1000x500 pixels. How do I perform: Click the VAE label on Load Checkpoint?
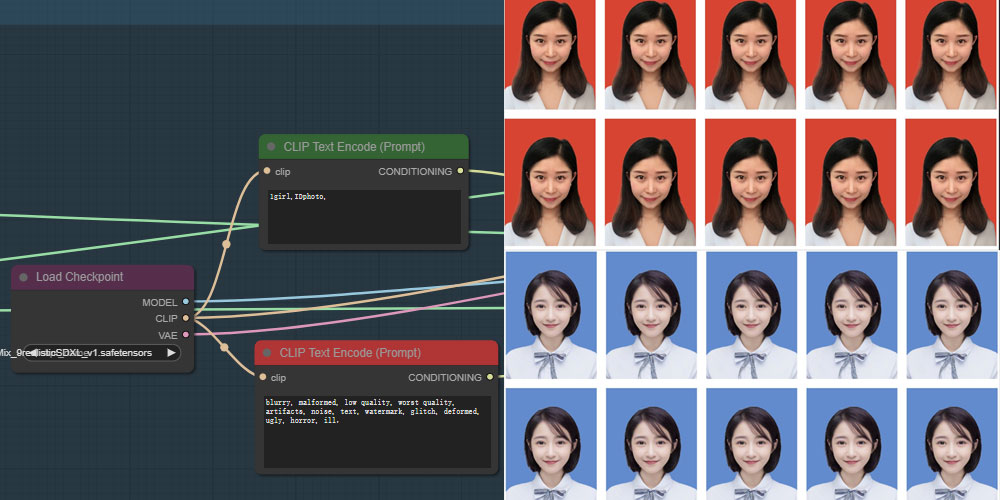(x=168, y=335)
